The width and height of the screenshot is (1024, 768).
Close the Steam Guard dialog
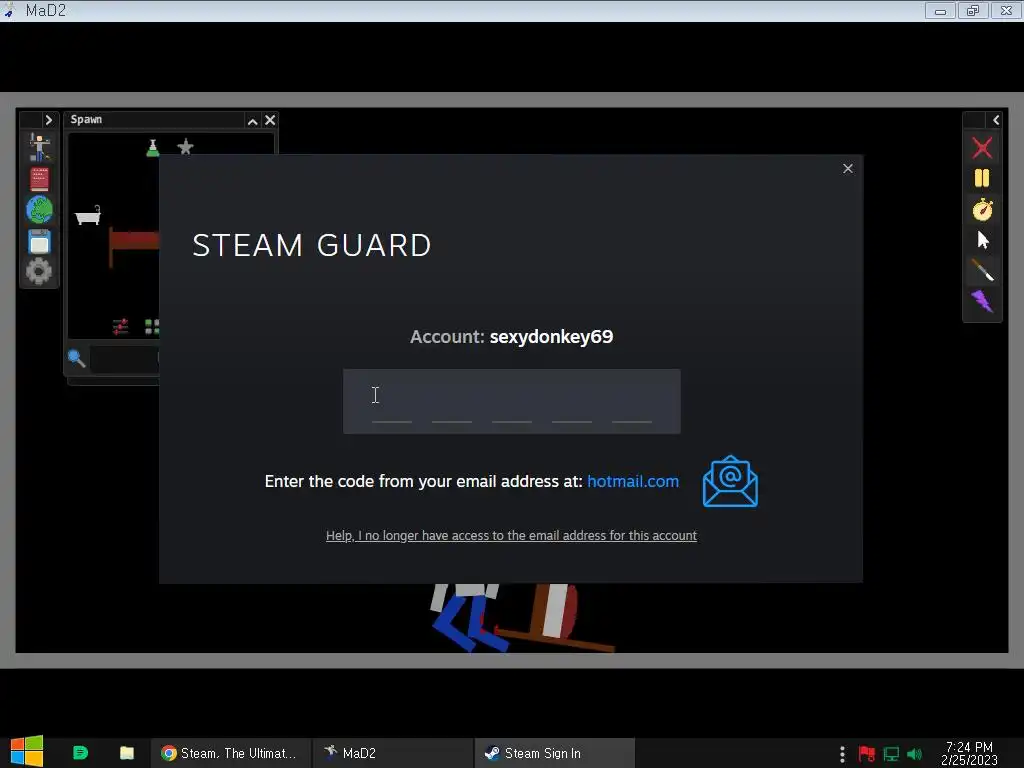point(848,168)
